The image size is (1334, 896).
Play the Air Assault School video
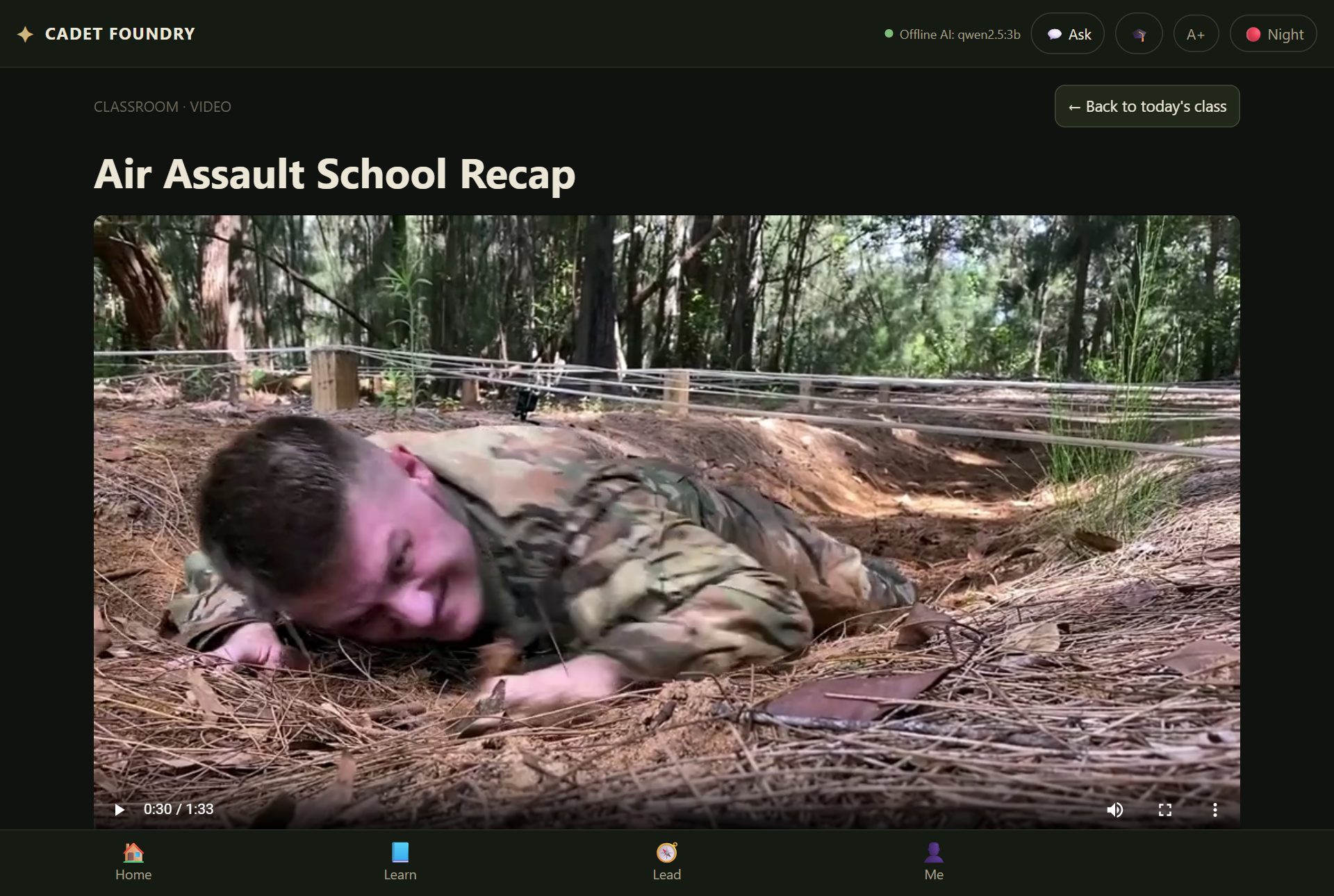(120, 809)
